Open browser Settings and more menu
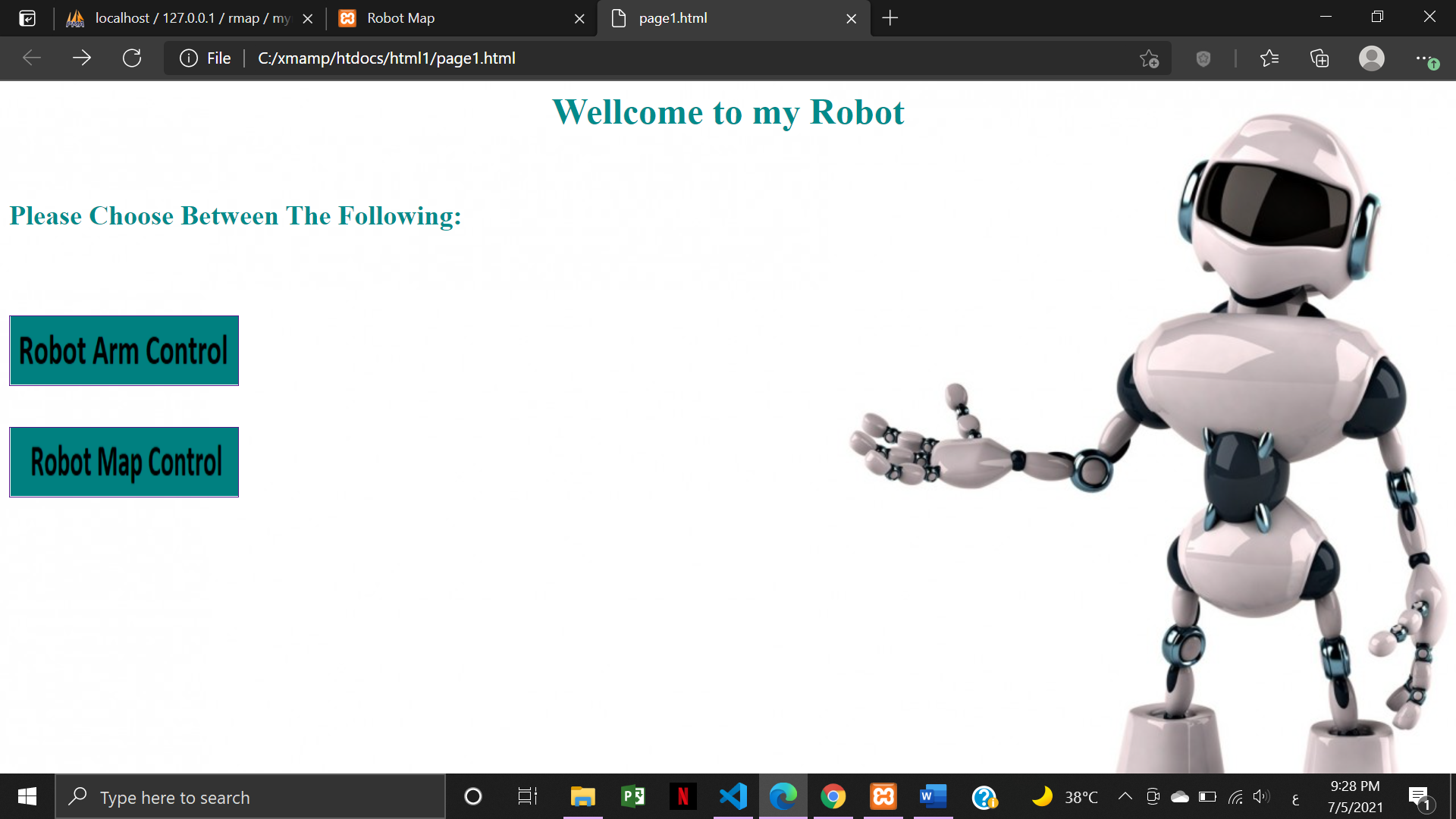Image resolution: width=1456 pixels, height=819 pixels. (x=1426, y=58)
